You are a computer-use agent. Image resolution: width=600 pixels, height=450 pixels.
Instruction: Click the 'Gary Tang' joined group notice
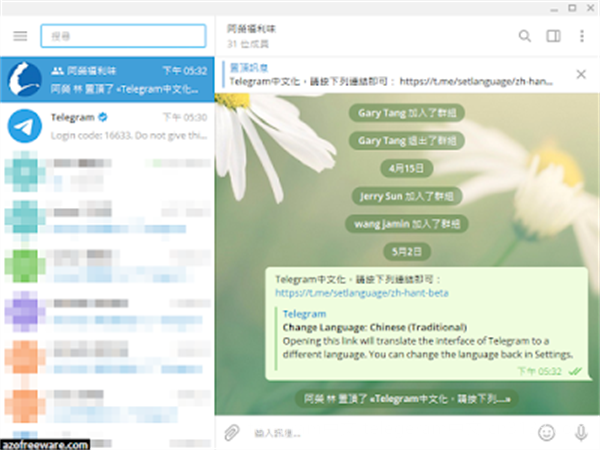(x=407, y=113)
